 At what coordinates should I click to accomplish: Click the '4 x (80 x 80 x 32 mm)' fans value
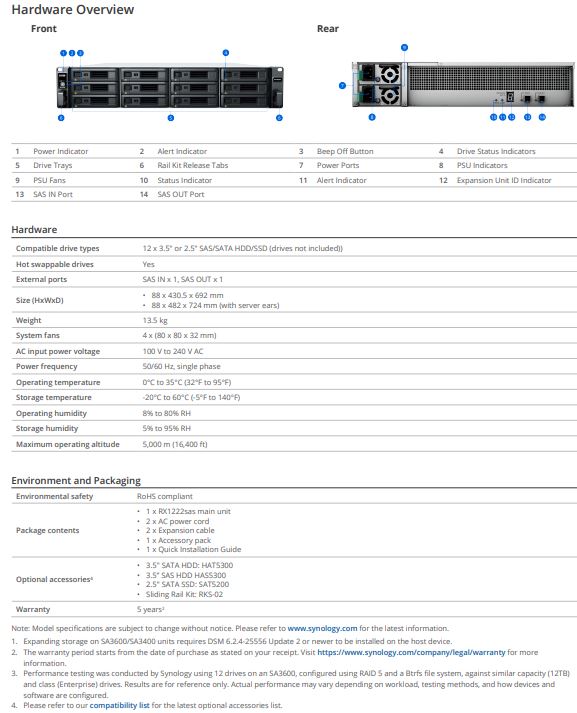tap(179, 335)
